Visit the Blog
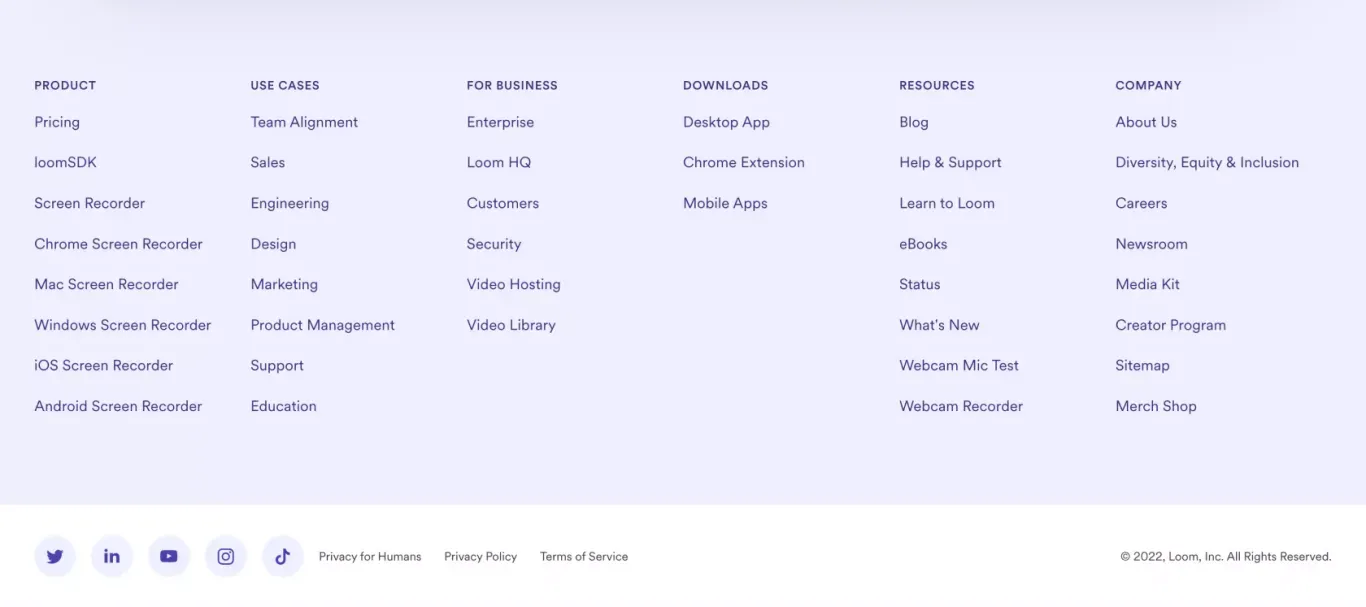The width and height of the screenshot is (1366, 607). [914, 122]
